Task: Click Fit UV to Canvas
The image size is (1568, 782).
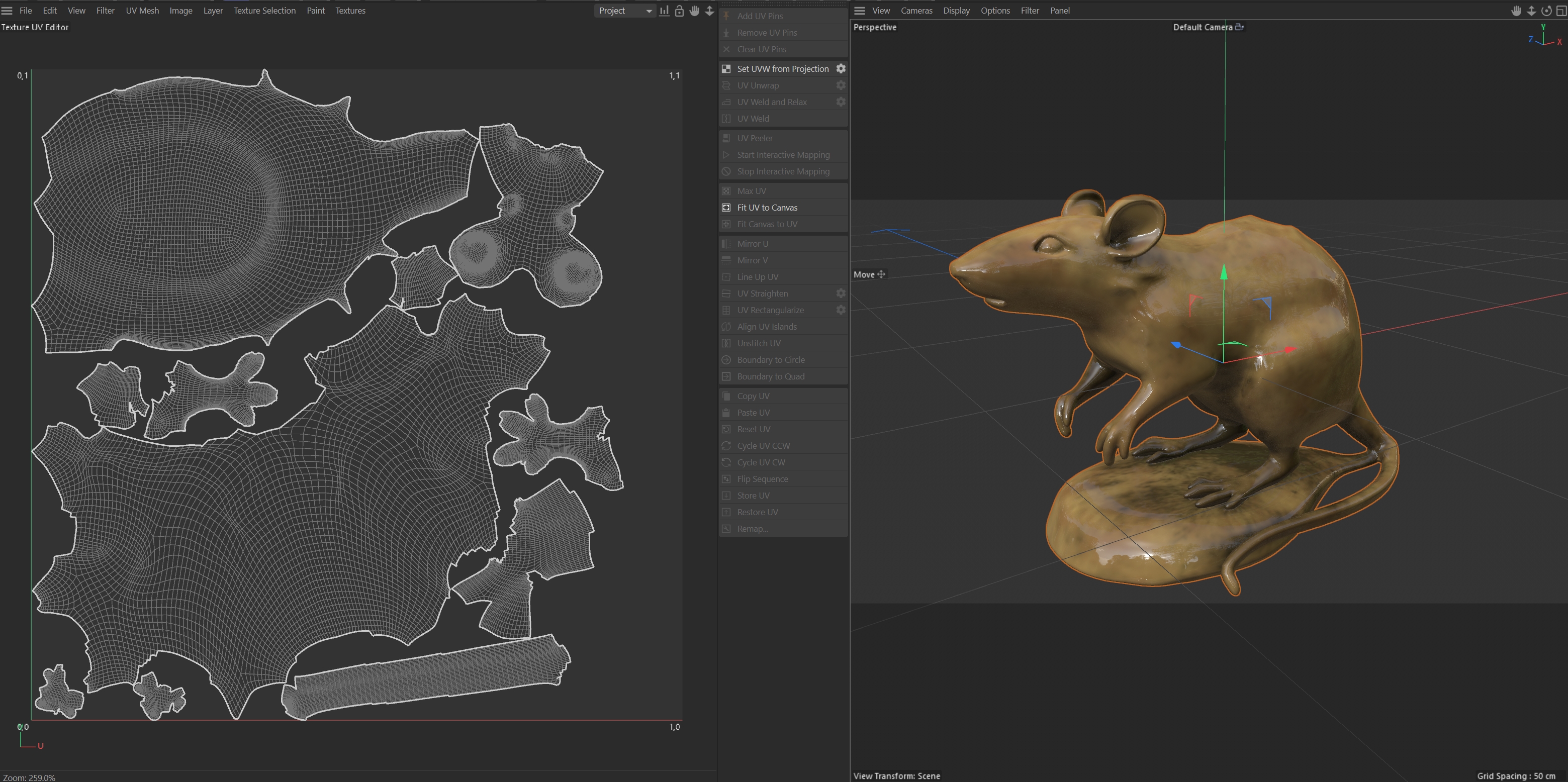Action: (x=767, y=208)
